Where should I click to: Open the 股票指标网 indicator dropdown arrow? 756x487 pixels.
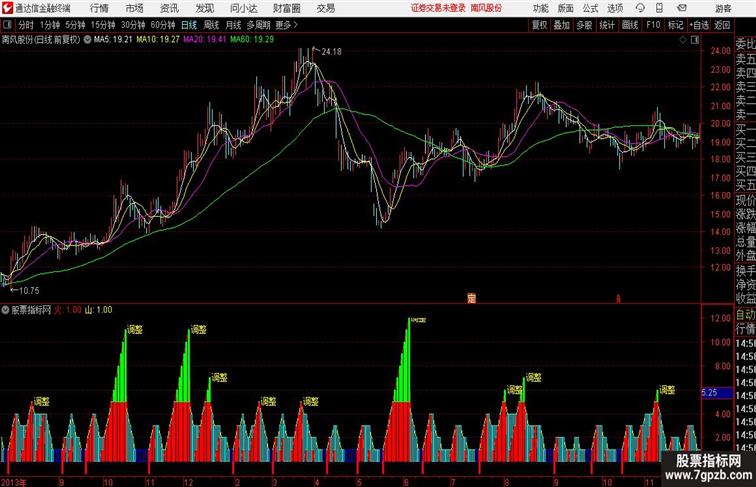coord(5,310)
